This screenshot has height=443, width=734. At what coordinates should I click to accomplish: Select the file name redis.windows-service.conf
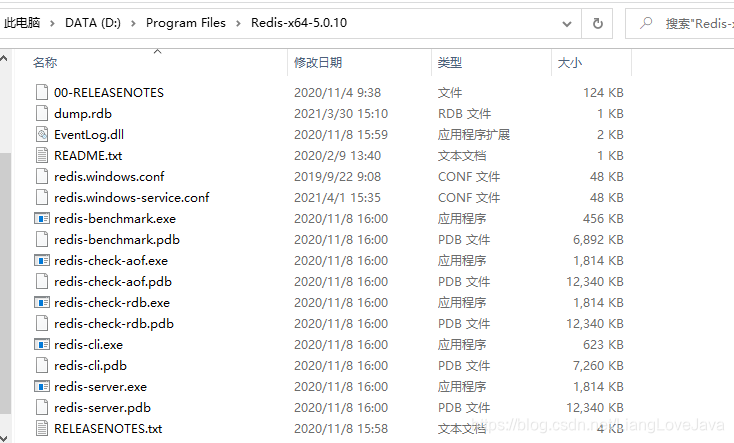click(x=132, y=198)
